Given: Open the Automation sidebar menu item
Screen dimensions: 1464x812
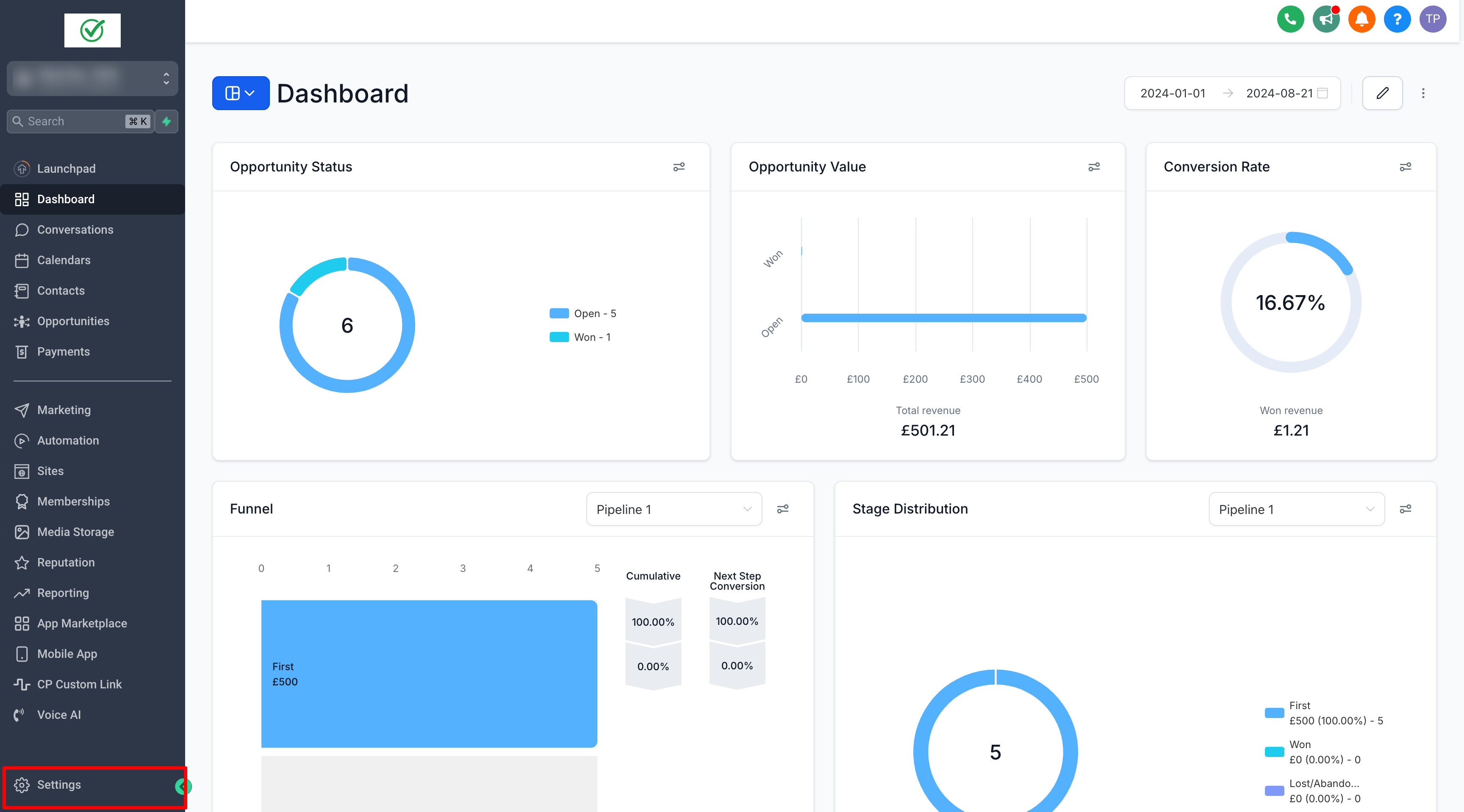Looking at the screenshot, I should point(68,441).
